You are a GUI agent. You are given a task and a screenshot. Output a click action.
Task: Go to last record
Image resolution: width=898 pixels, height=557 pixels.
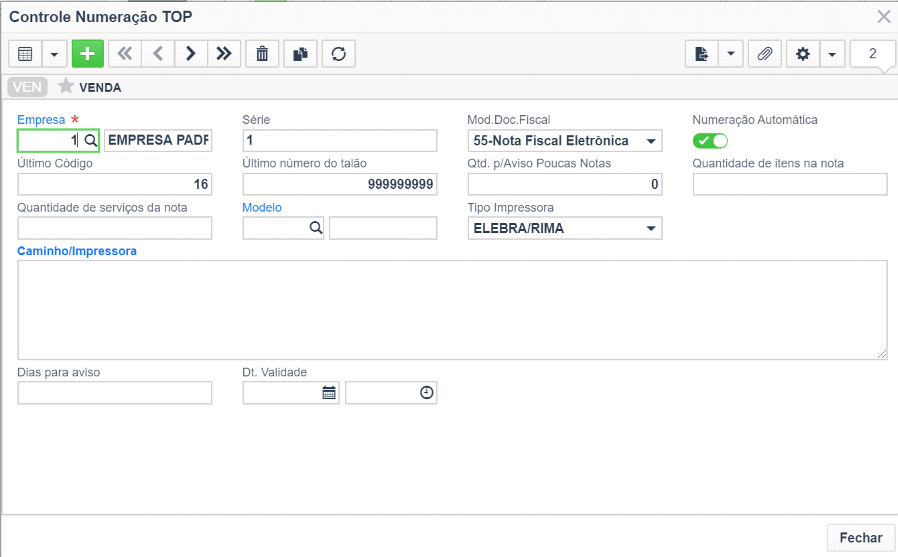click(x=224, y=54)
